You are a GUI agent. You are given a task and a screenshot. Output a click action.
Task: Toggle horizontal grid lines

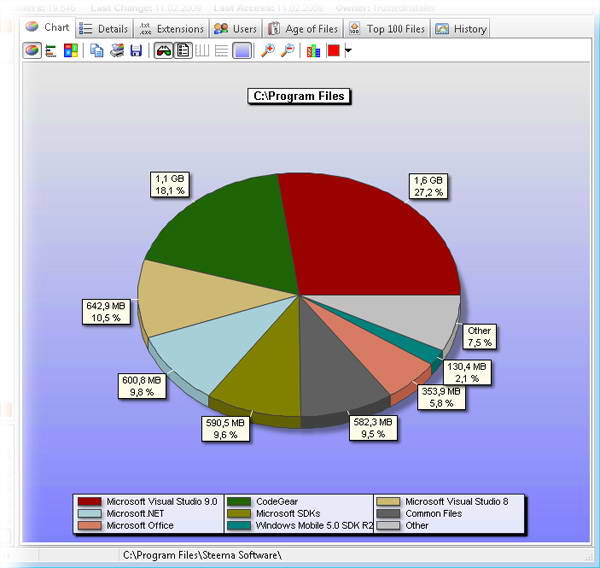pyautogui.click(x=221, y=51)
